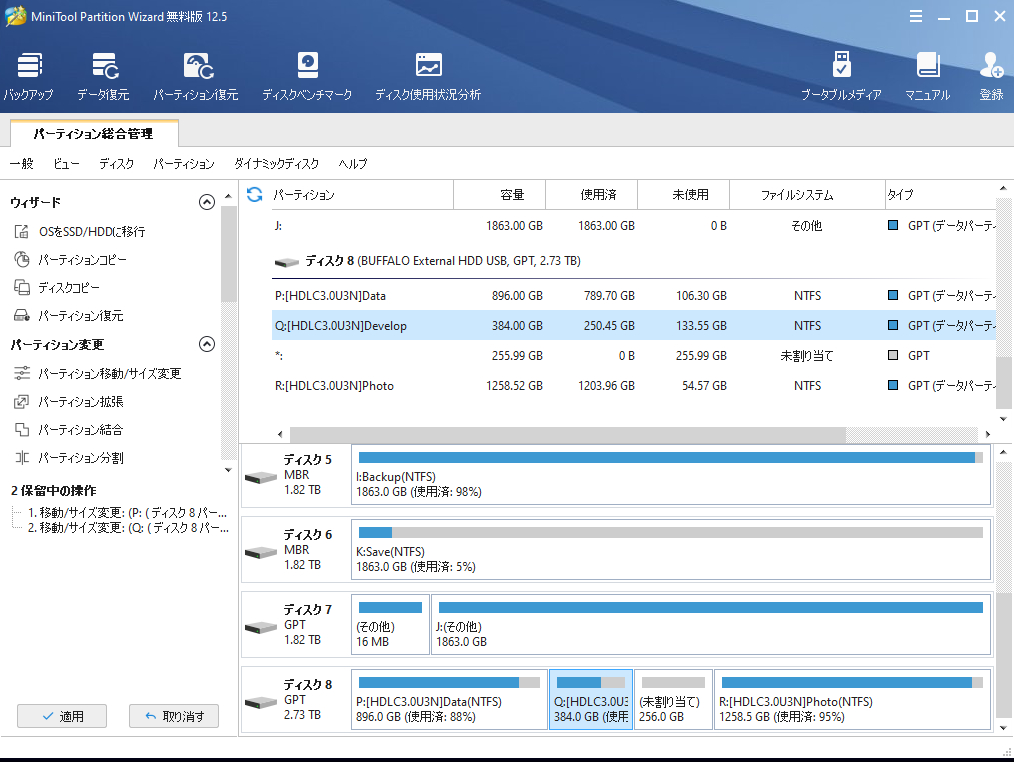The image size is (1014, 762).
Task: Refresh the partition list with reload icon
Action: coord(255,194)
